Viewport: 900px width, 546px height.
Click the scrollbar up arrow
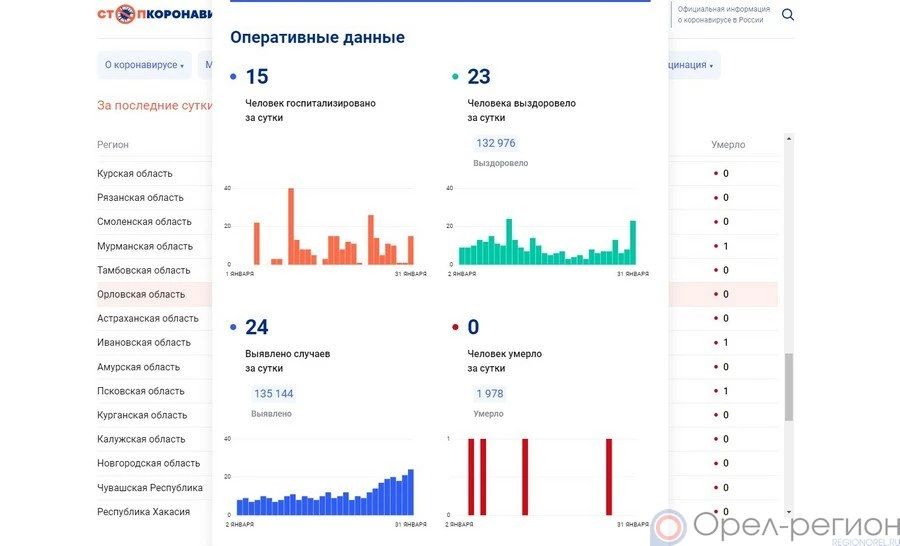pyautogui.click(x=788, y=139)
